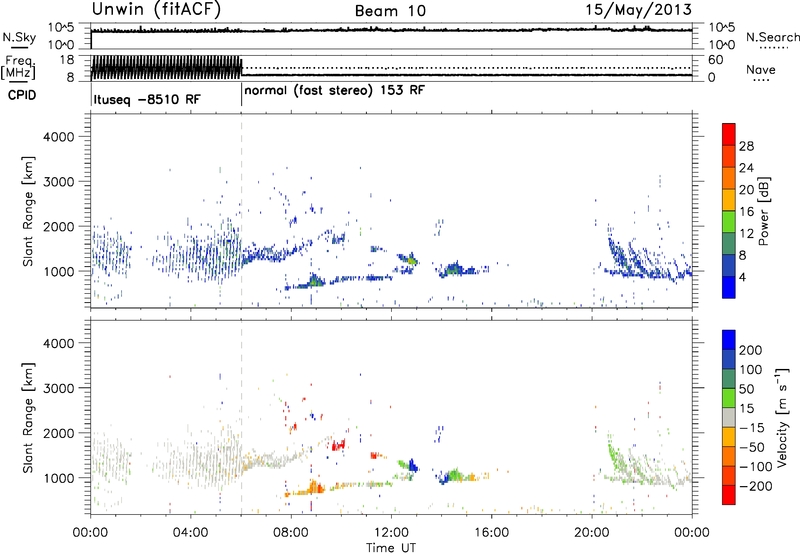Click the red bottom of the Velocity colorbar
Image resolution: width=800 pixels, height=554 pixels.
tap(729, 495)
